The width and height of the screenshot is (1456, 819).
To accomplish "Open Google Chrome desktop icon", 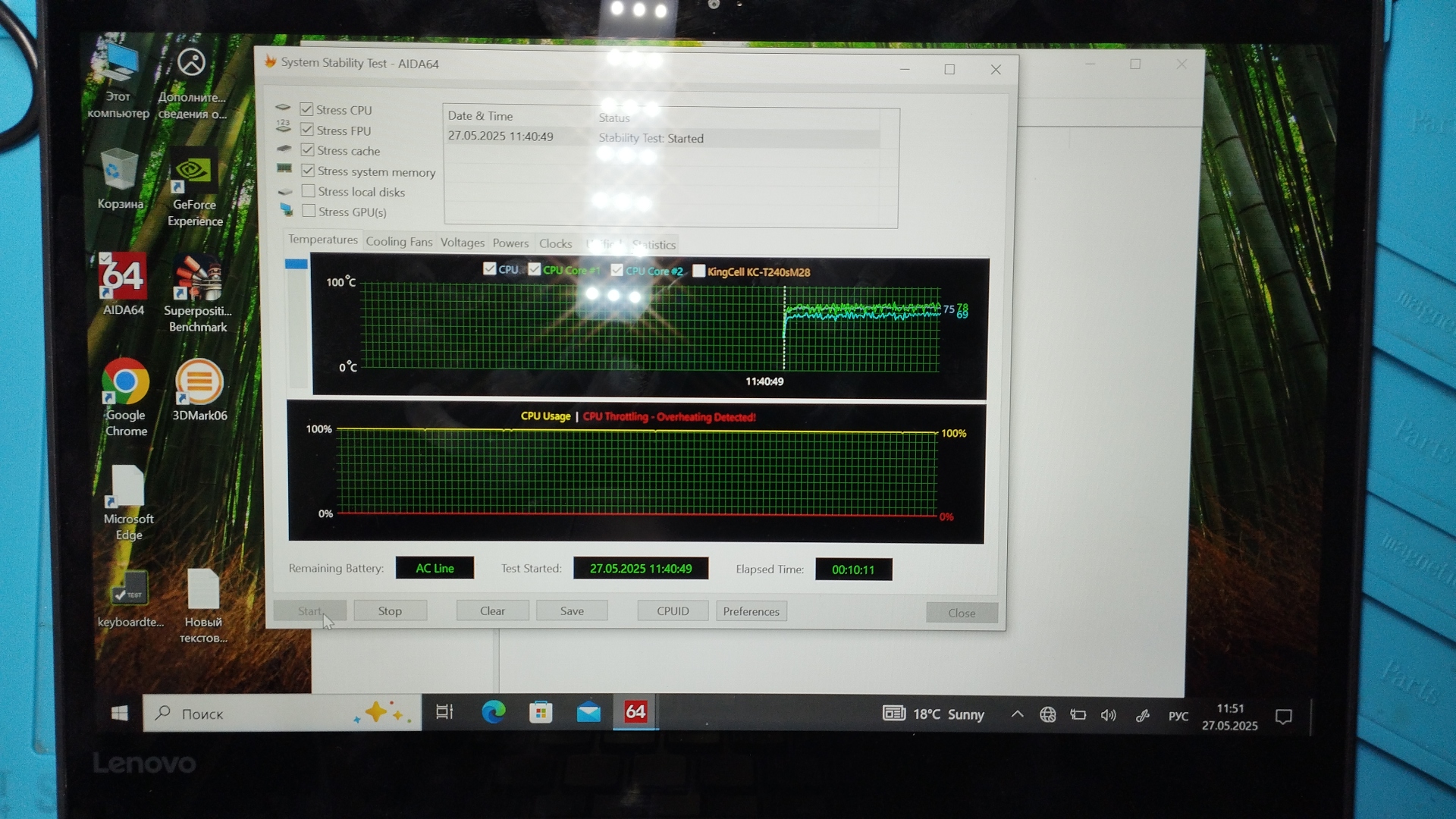I will 125,383.
